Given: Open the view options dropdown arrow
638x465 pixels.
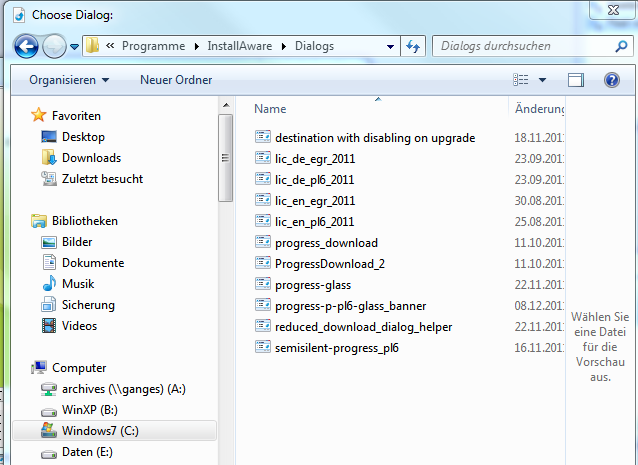Looking at the screenshot, I should click(542, 80).
